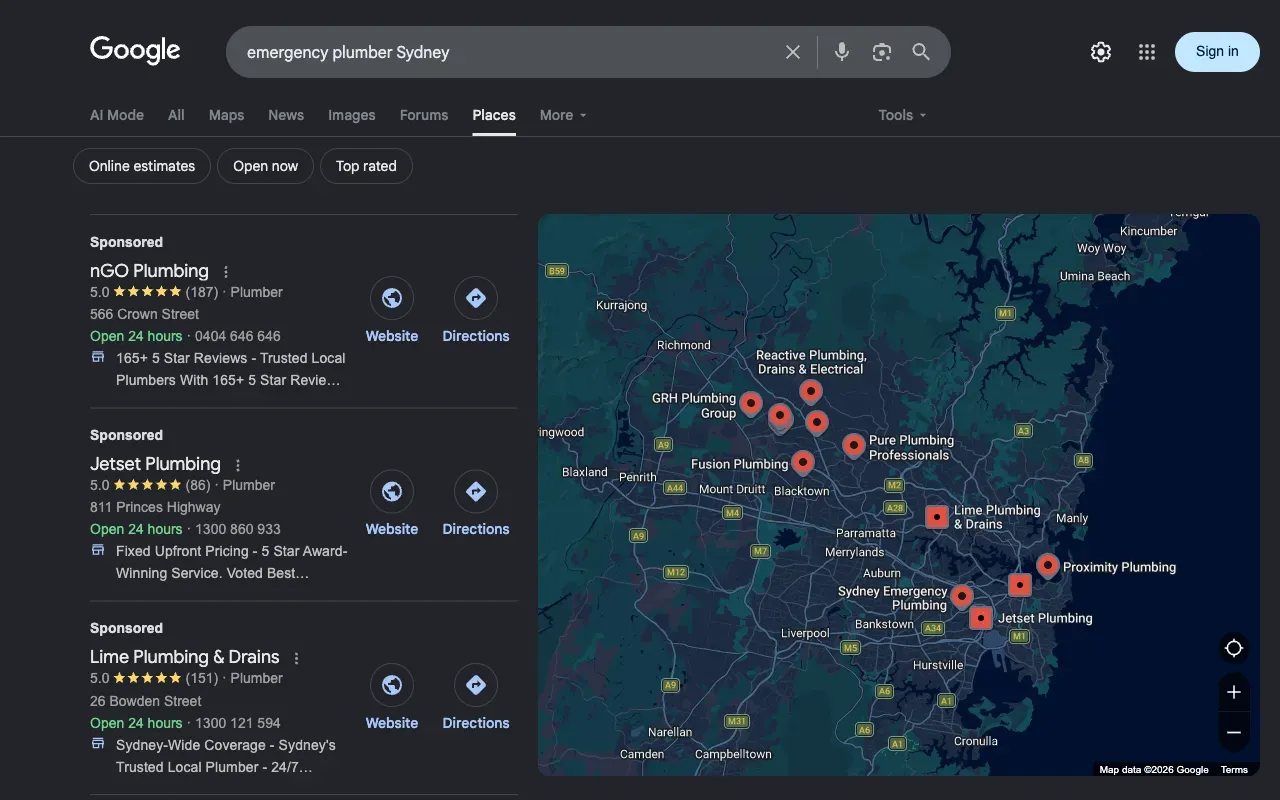The height and width of the screenshot is (800, 1280).
Task: Switch to the Forums tab
Action: [424, 115]
